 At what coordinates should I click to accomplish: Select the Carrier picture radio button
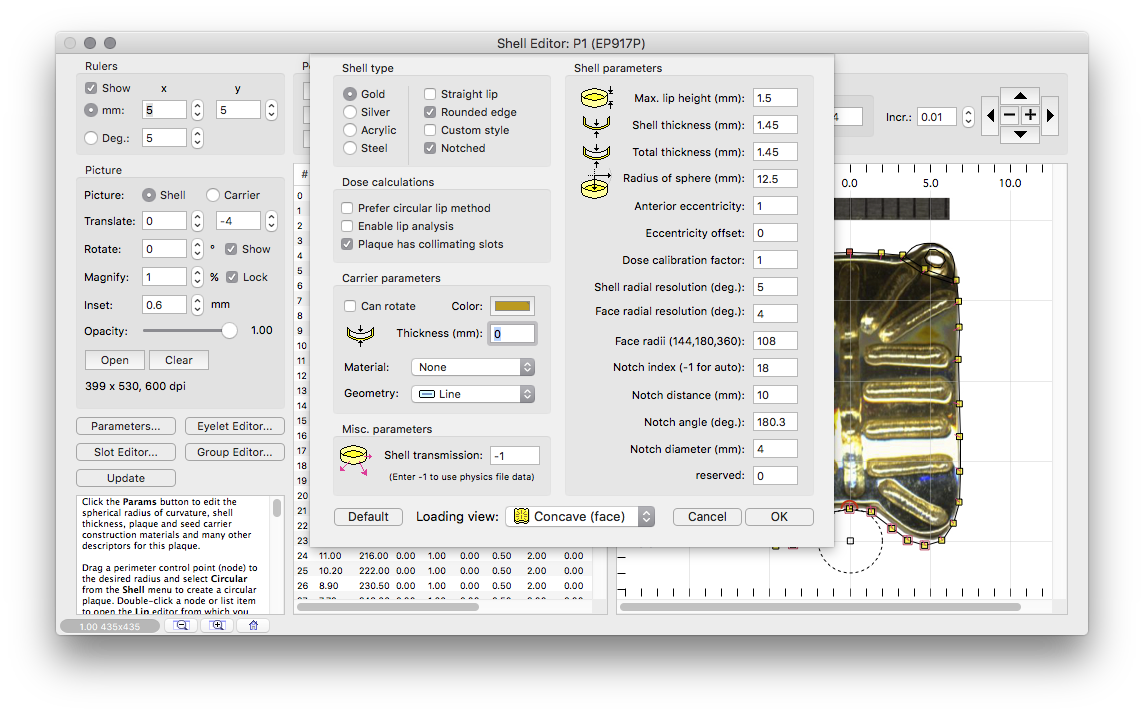(x=213, y=196)
